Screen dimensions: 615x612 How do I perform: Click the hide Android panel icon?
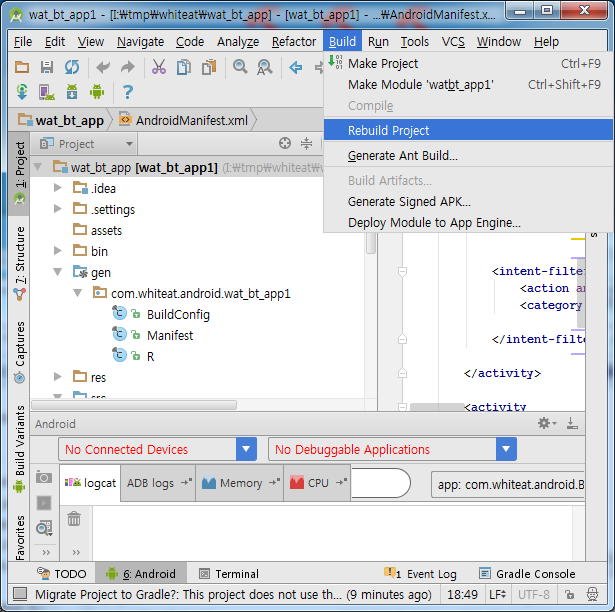pyautogui.click(x=572, y=423)
